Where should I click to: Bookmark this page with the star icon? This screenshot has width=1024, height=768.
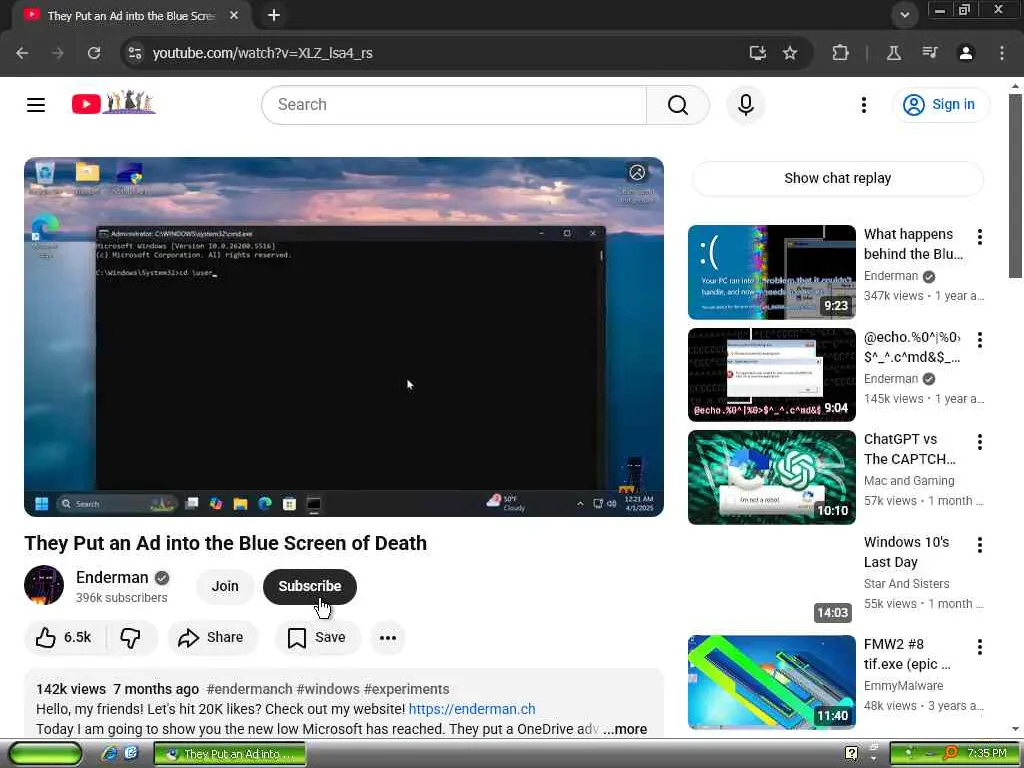tap(790, 53)
